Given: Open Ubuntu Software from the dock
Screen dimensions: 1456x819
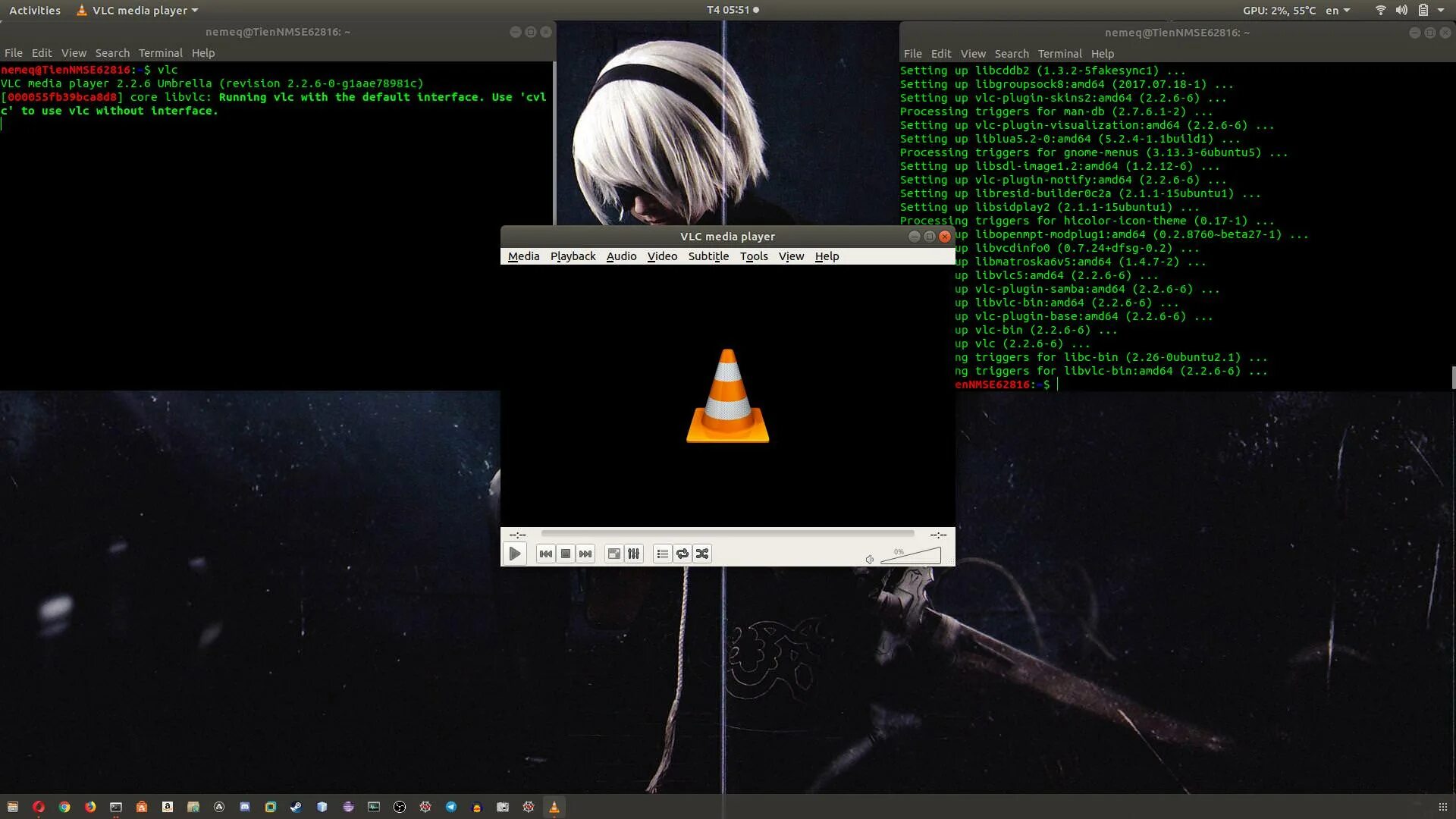Looking at the screenshot, I should click(x=142, y=807).
